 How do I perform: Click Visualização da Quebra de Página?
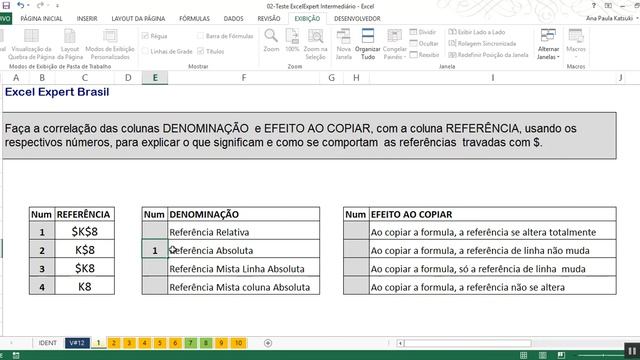pyautogui.click(x=31, y=44)
